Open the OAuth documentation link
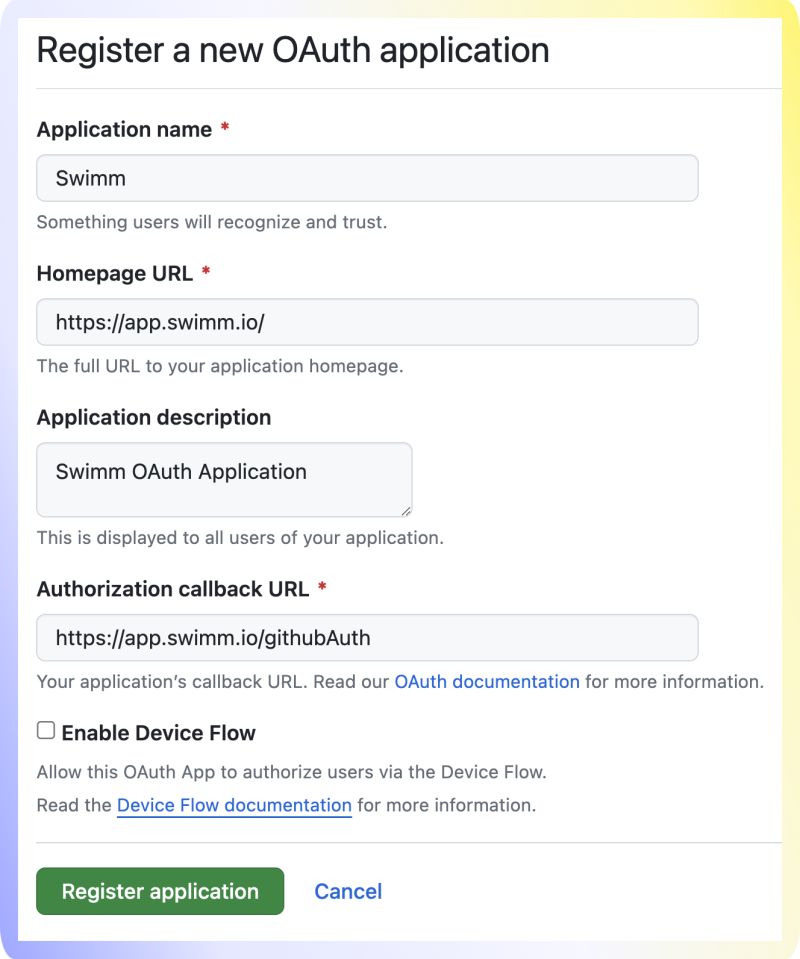Viewport: 800px width, 959px height. [487, 681]
